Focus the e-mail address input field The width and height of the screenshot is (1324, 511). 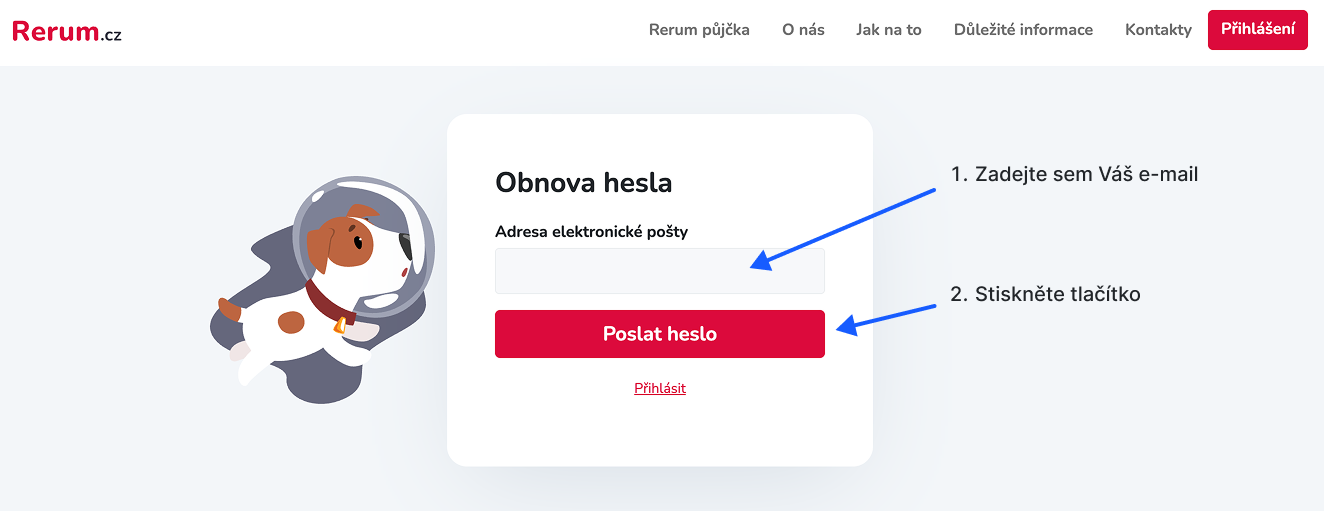point(659,271)
